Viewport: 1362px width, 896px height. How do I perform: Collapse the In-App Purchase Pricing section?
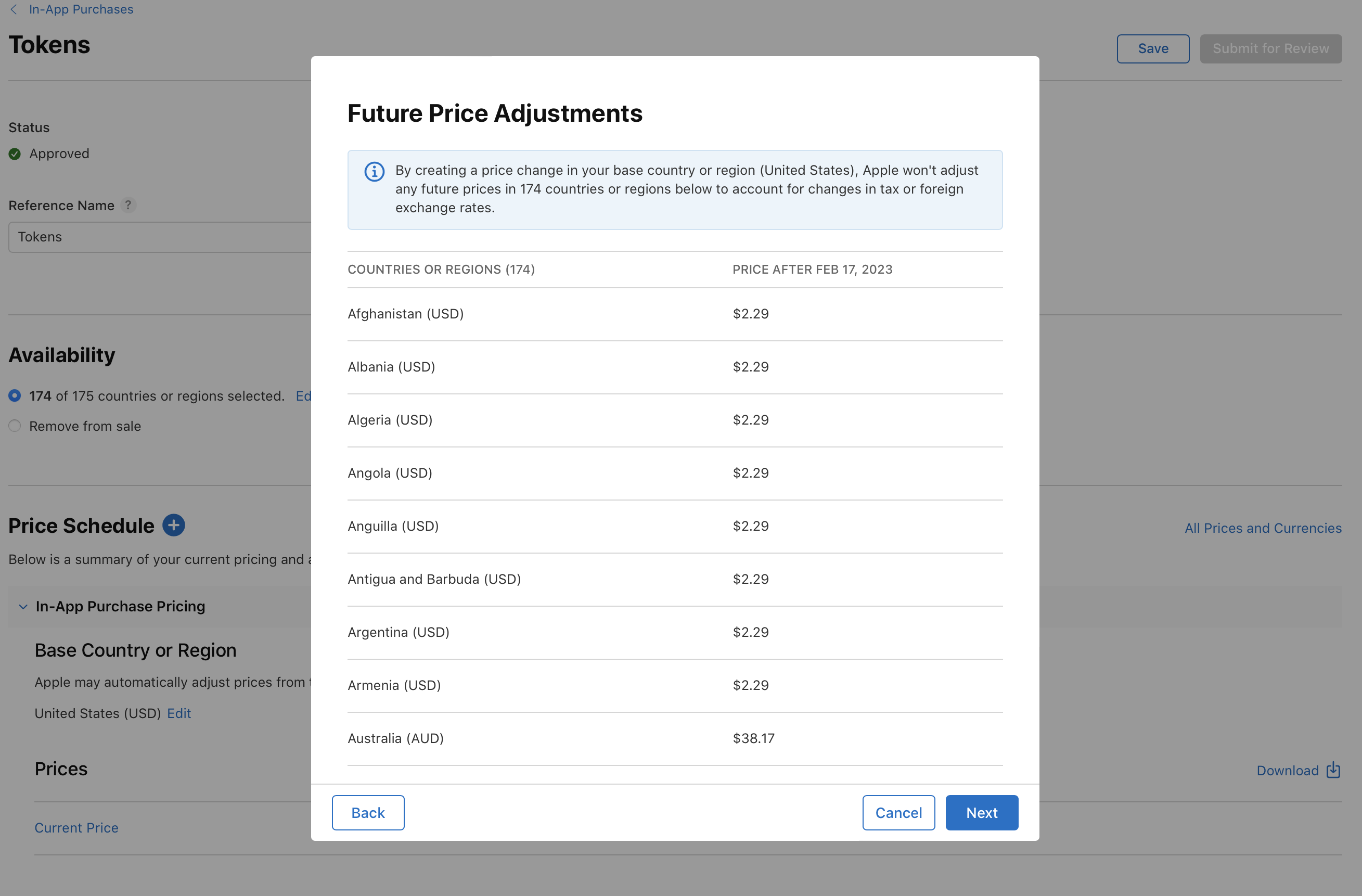(22, 606)
